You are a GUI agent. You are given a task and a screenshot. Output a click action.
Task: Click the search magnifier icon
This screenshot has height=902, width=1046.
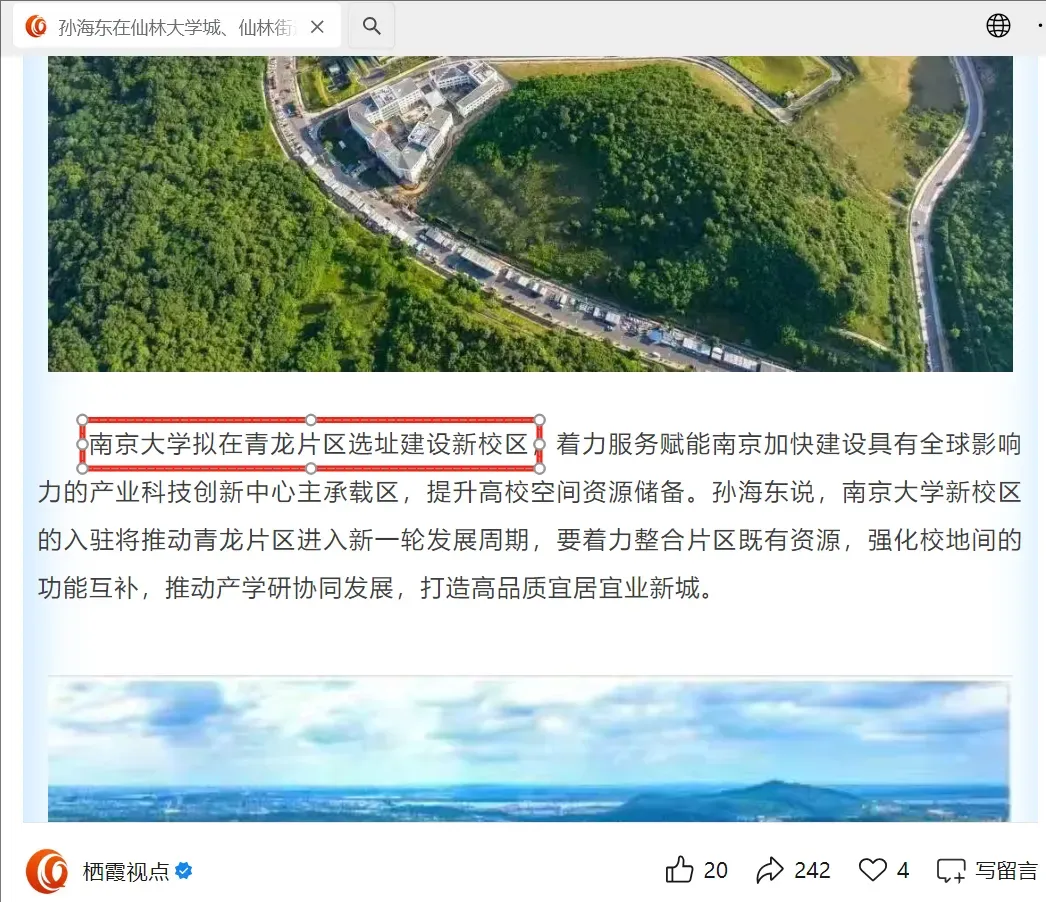pos(372,26)
